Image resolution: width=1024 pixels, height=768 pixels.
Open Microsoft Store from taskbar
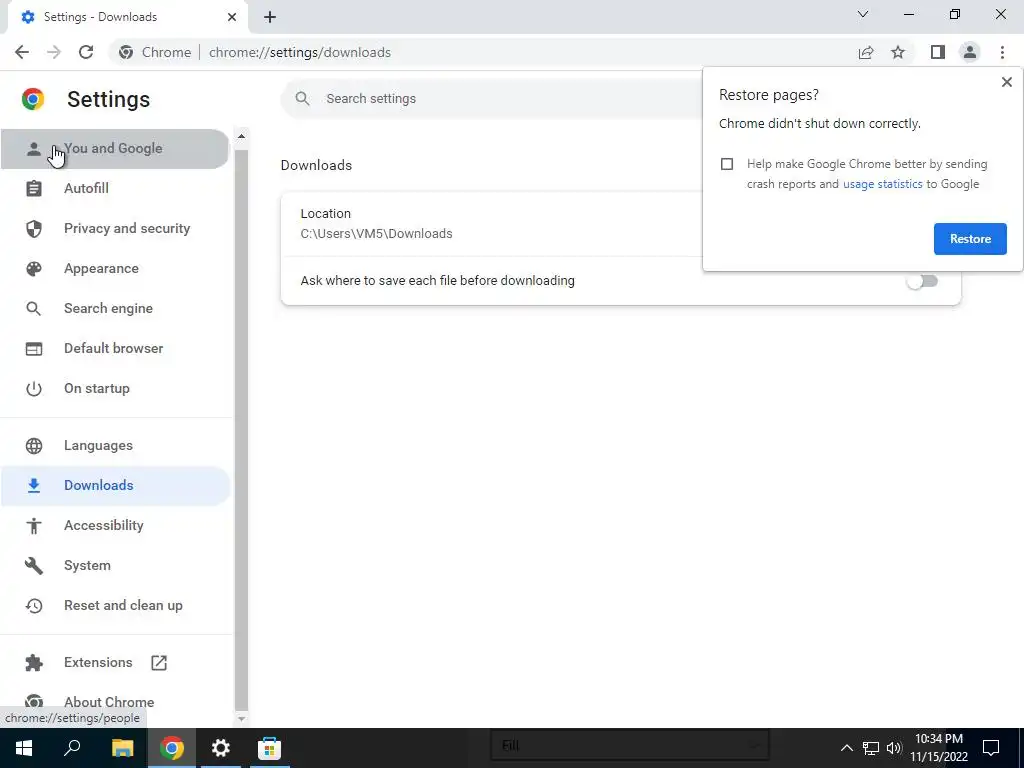[269, 748]
